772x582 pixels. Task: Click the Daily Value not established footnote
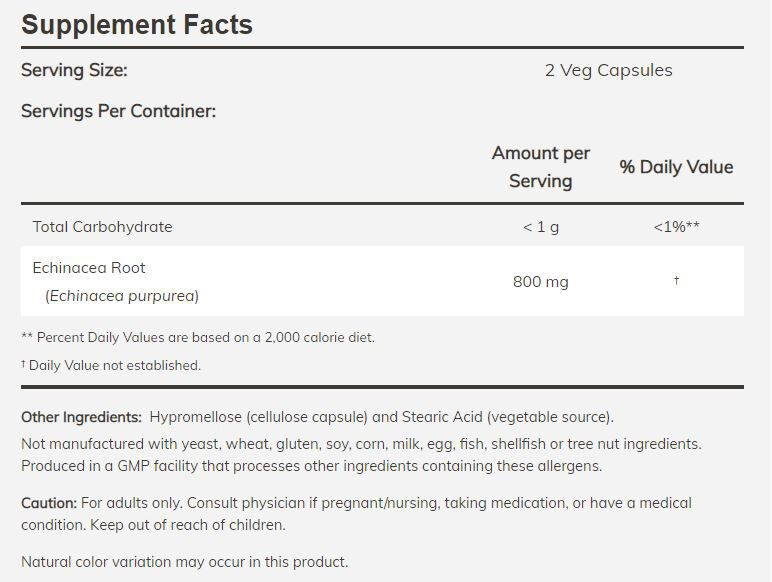click(x=114, y=366)
